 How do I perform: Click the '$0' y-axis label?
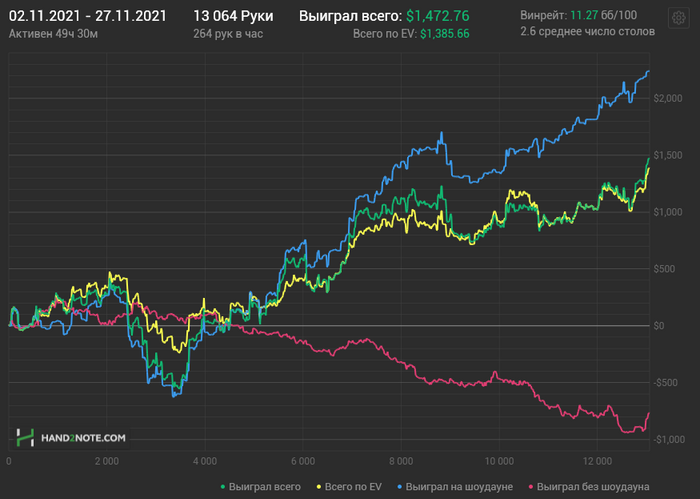[659, 326]
